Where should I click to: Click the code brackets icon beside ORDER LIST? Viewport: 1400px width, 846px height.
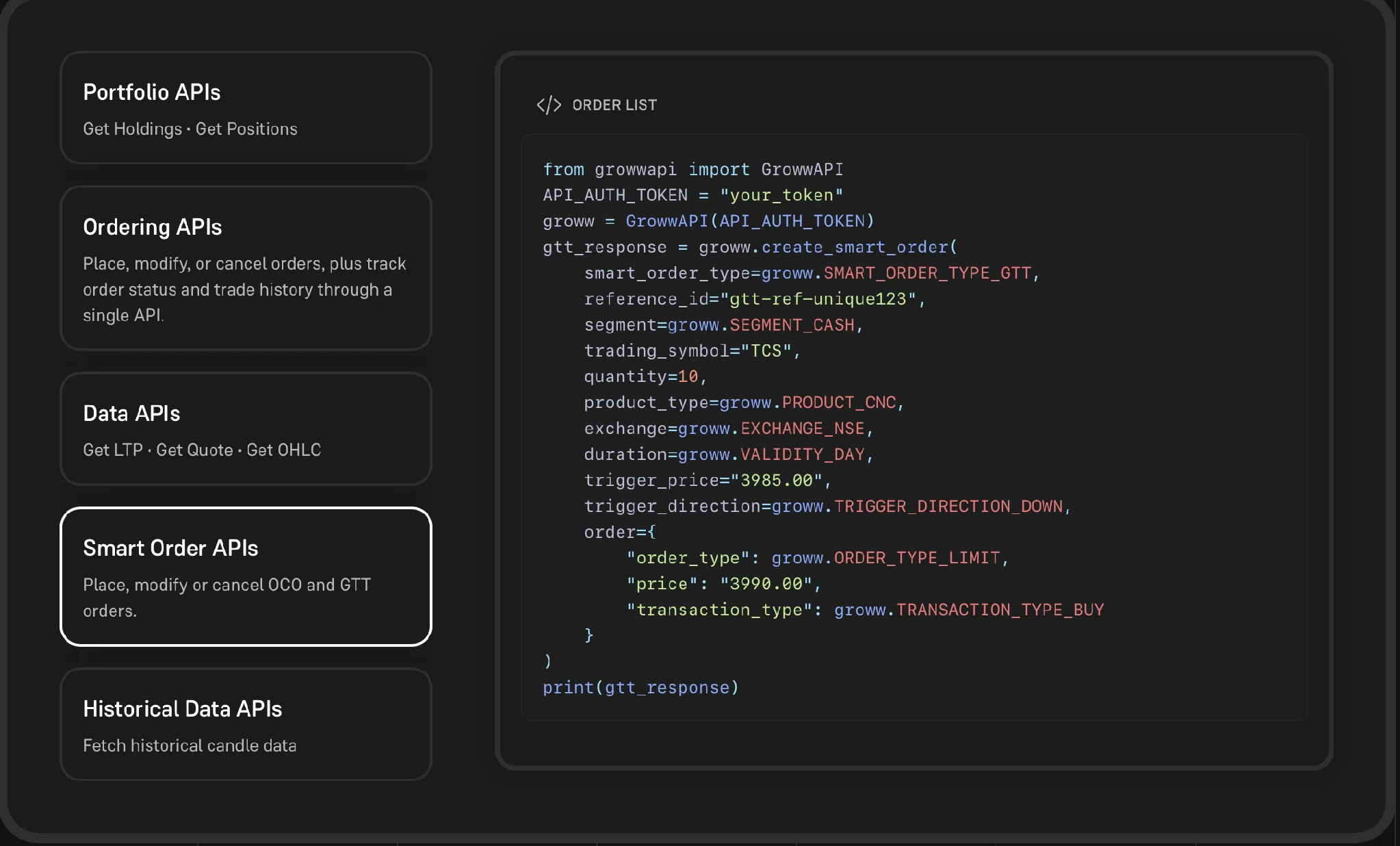(549, 105)
